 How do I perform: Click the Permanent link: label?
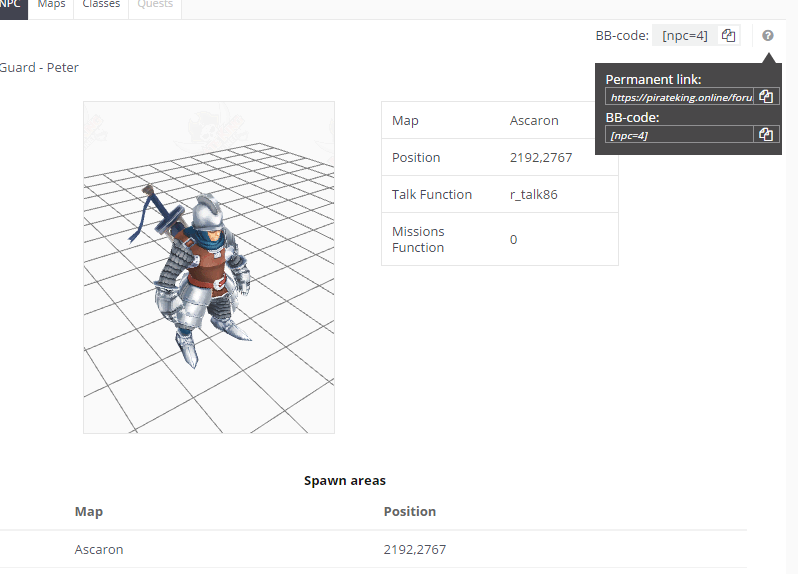[x=653, y=79]
